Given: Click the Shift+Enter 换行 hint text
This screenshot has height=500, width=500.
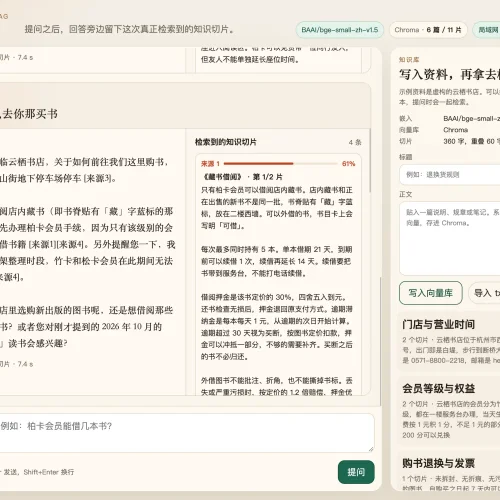Looking at the screenshot, I should (x=49, y=472).
